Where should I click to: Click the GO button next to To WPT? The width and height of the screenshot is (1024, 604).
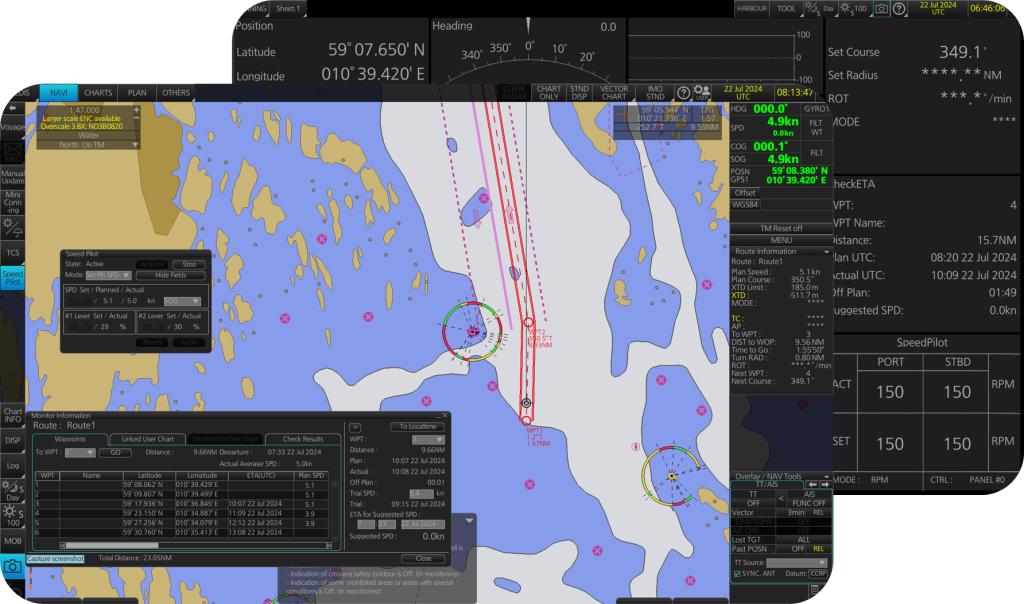coord(116,453)
